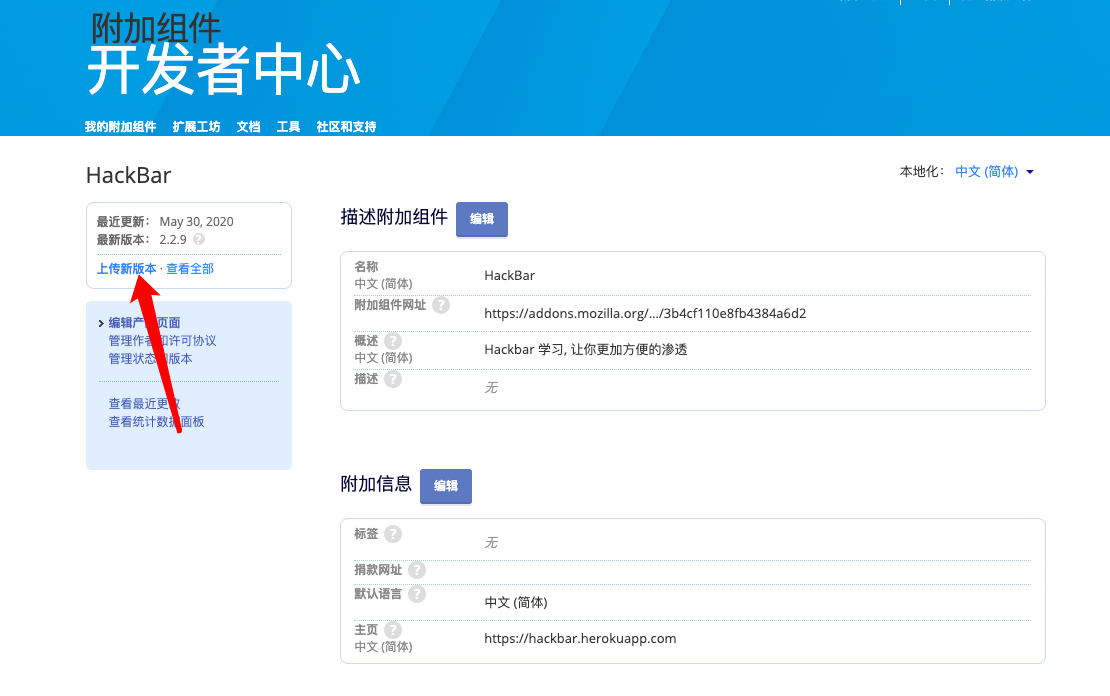Click the 查看全部 link
Screen dimensions: 1110x696
pos(190,269)
